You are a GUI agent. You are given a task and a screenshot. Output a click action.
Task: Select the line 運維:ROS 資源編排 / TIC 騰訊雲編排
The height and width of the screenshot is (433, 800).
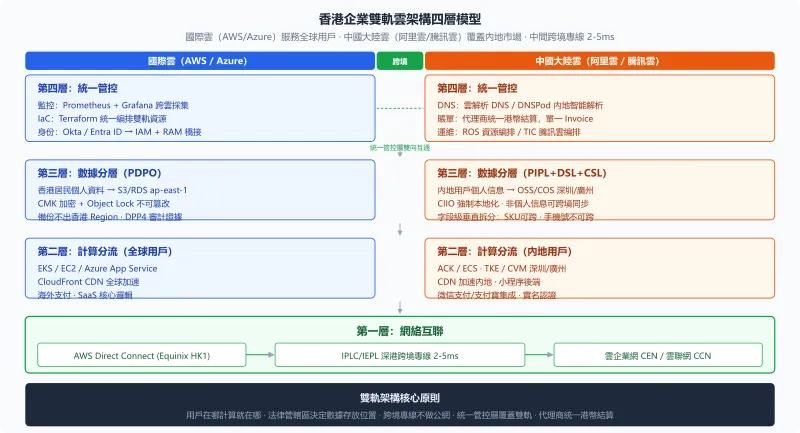coord(509,132)
